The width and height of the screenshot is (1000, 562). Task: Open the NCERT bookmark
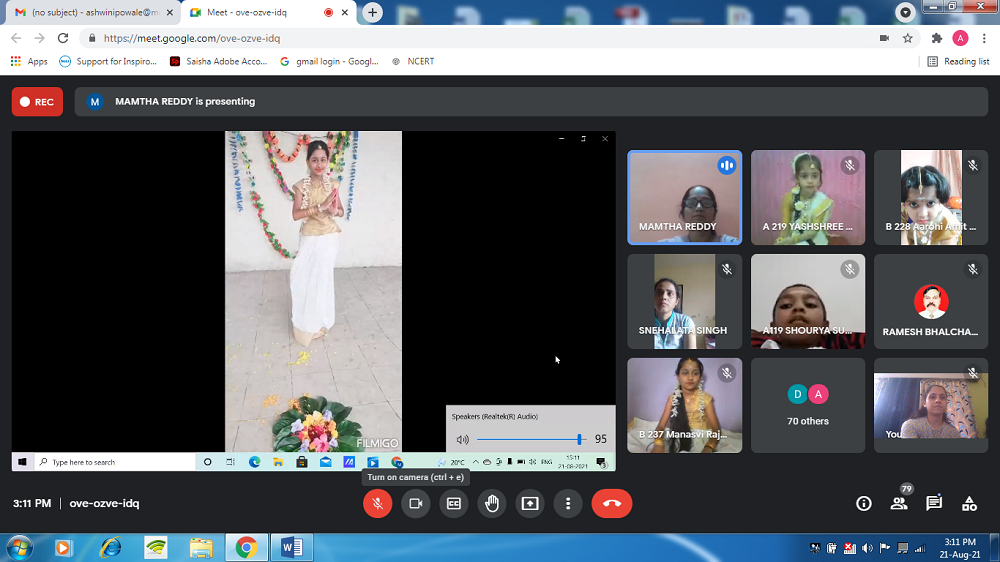(x=420, y=61)
